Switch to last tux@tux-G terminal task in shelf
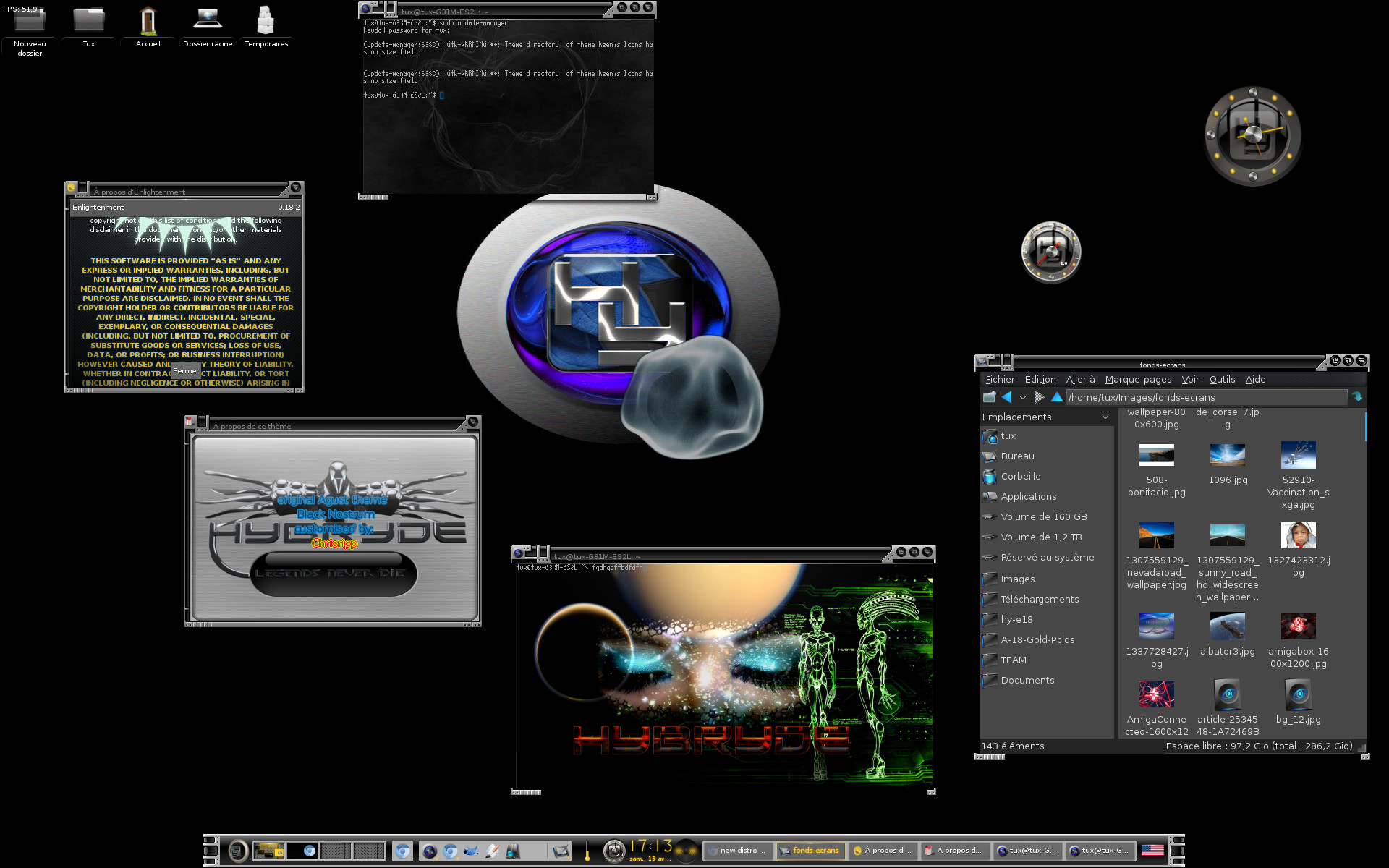Screen dimensions: 1389x868 point(1100,851)
